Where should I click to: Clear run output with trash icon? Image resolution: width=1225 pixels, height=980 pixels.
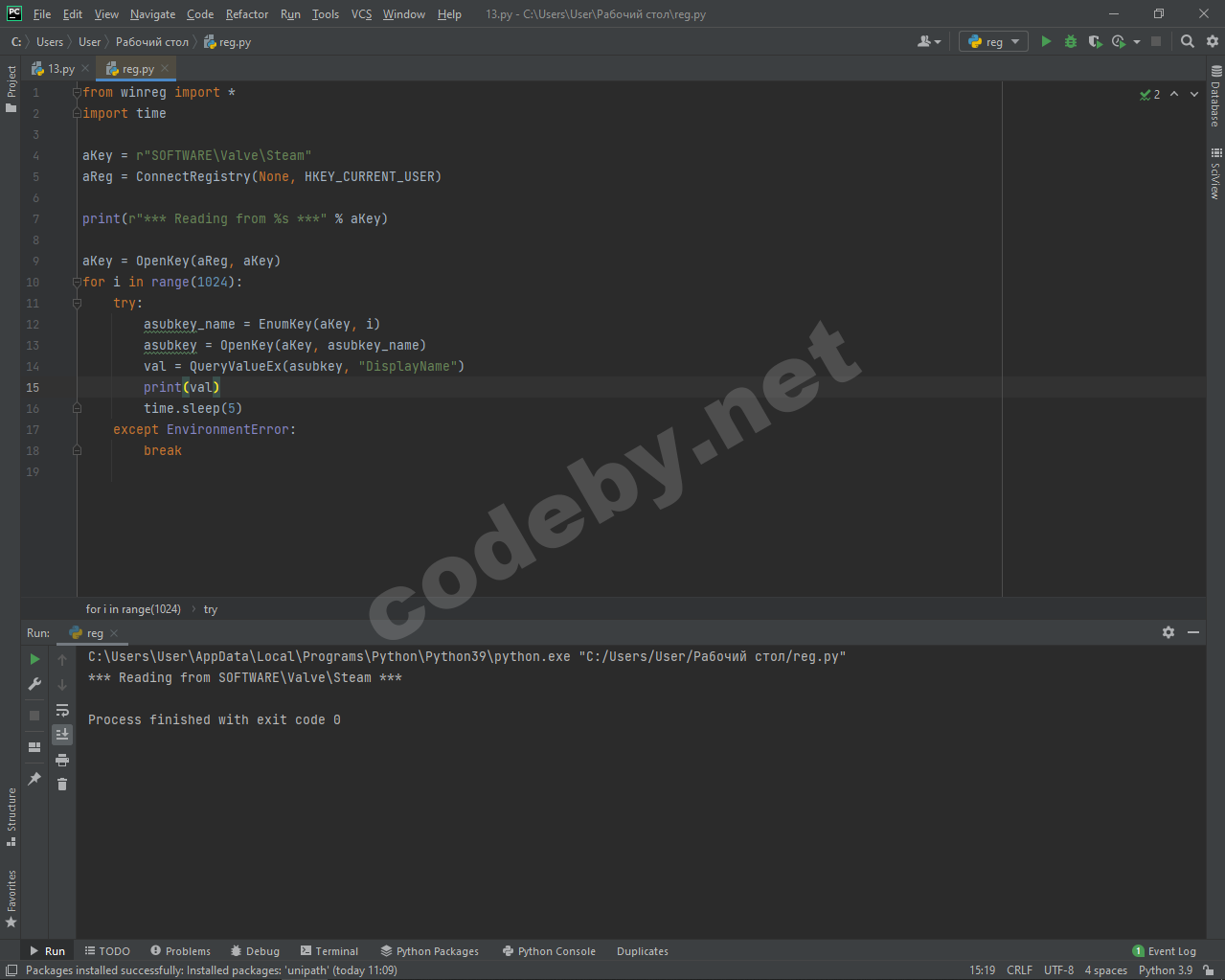tap(62, 785)
